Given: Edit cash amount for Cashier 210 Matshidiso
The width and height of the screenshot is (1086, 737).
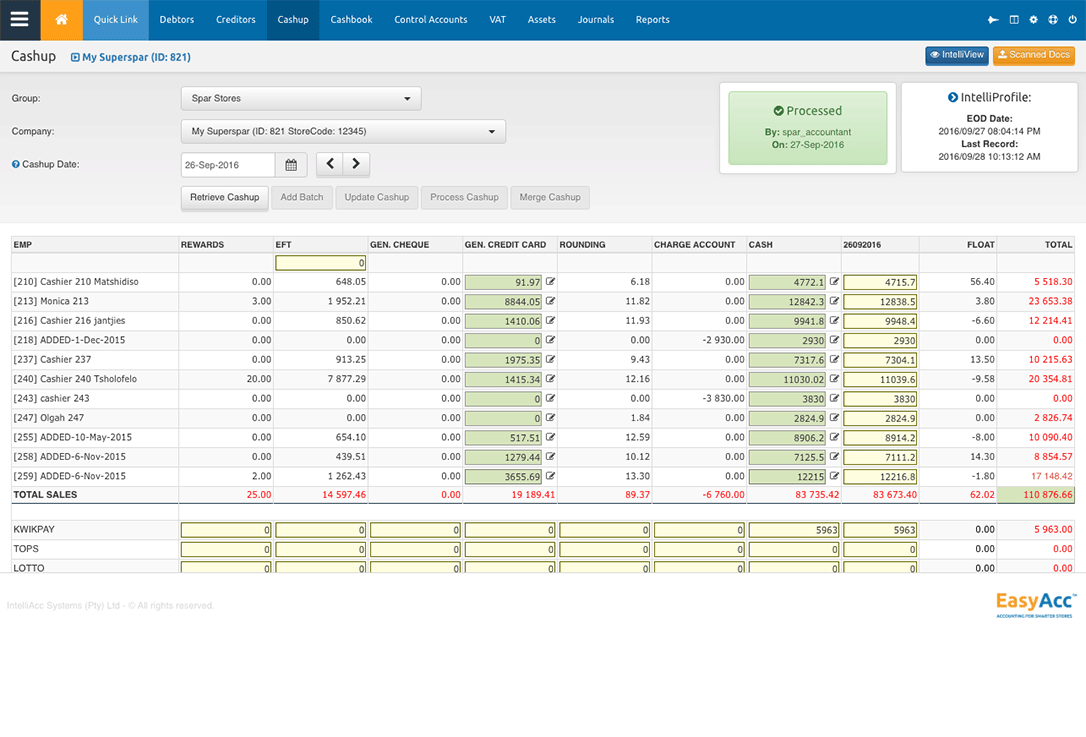Looking at the screenshot, I should click(835, 281).
